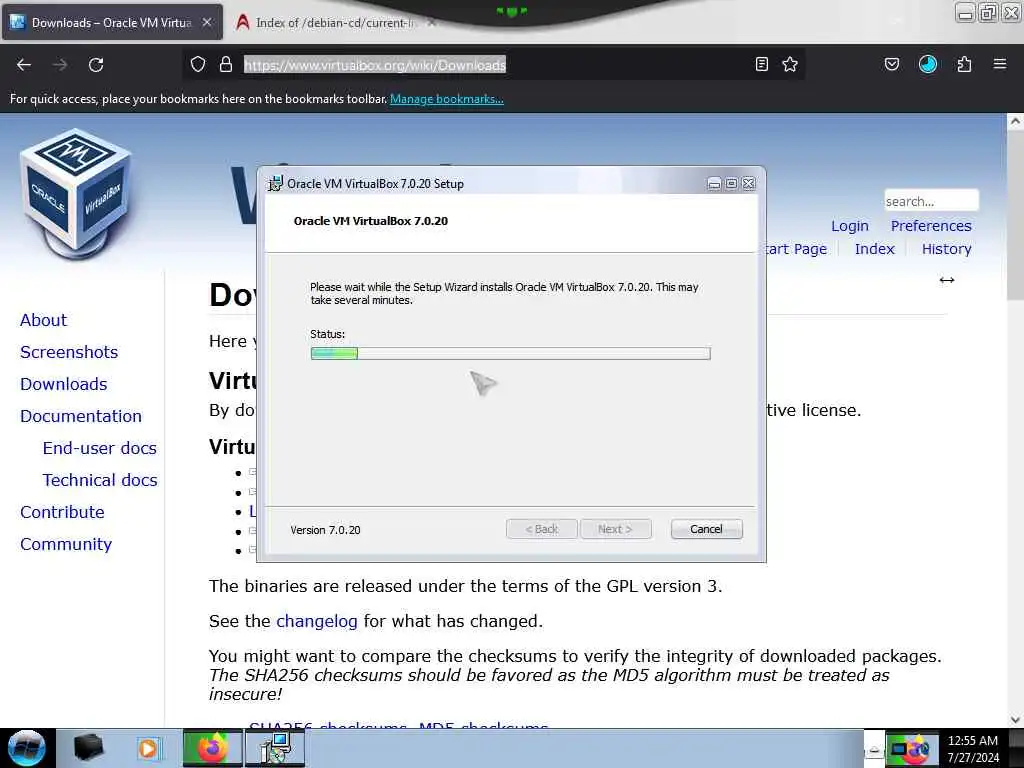The image size is (1024, 768).
Task: Open the Community sidebar link
Action: coord(66,544)
